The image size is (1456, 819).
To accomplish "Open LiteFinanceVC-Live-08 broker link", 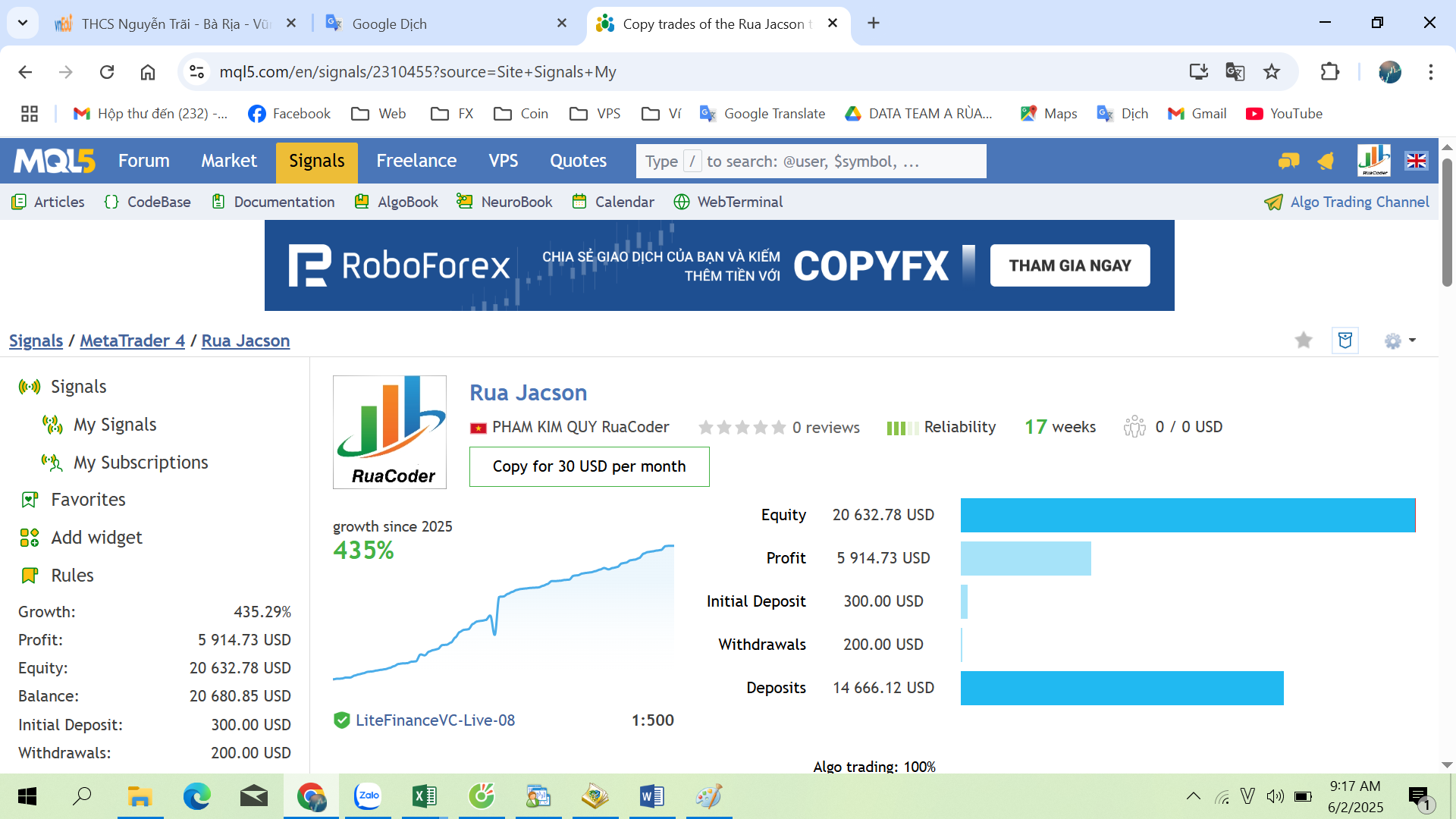I will 435,720.
